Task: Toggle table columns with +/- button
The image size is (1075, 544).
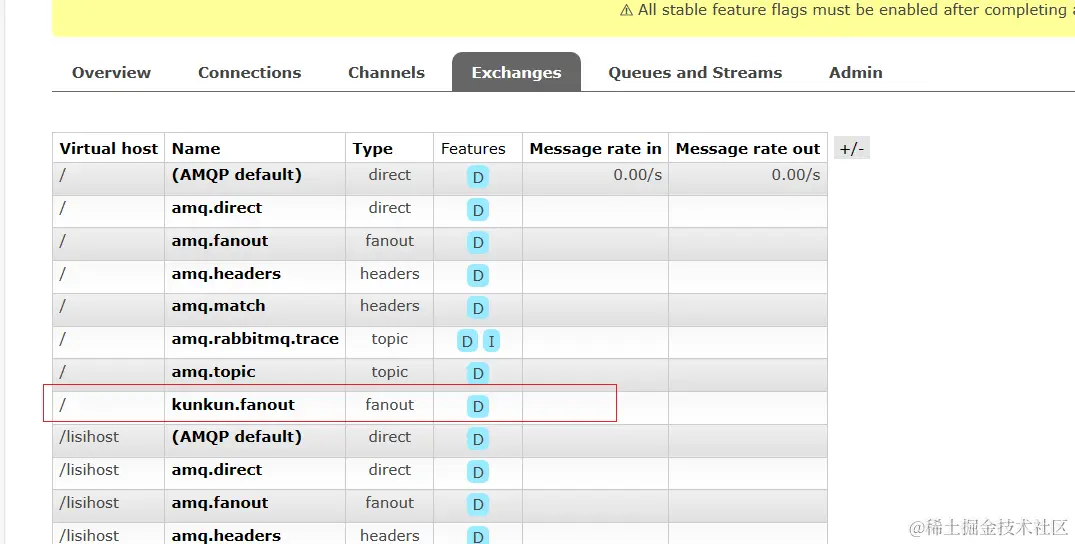Action: coord(851,148)
